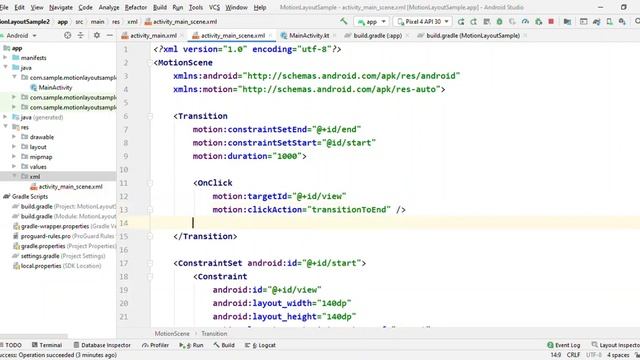
Task: Open the Terminal tool window
Action: pos(47,345)
